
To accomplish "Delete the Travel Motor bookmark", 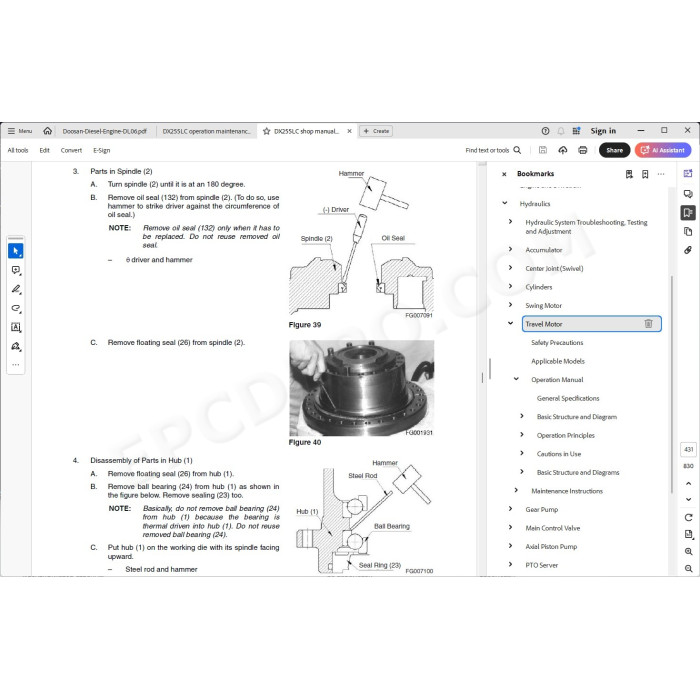I will coord(648,324).
